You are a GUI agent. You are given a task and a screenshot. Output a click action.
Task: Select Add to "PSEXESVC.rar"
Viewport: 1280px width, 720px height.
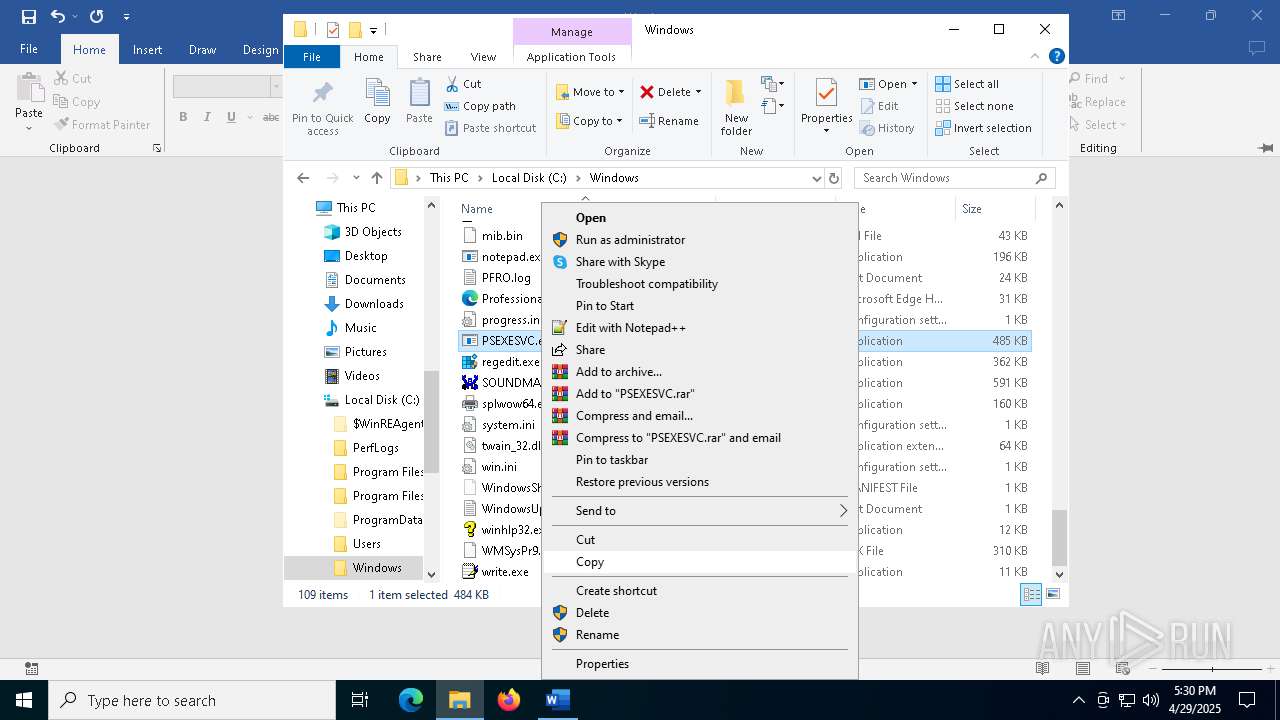pyautogui.click(x=700, y=394)
